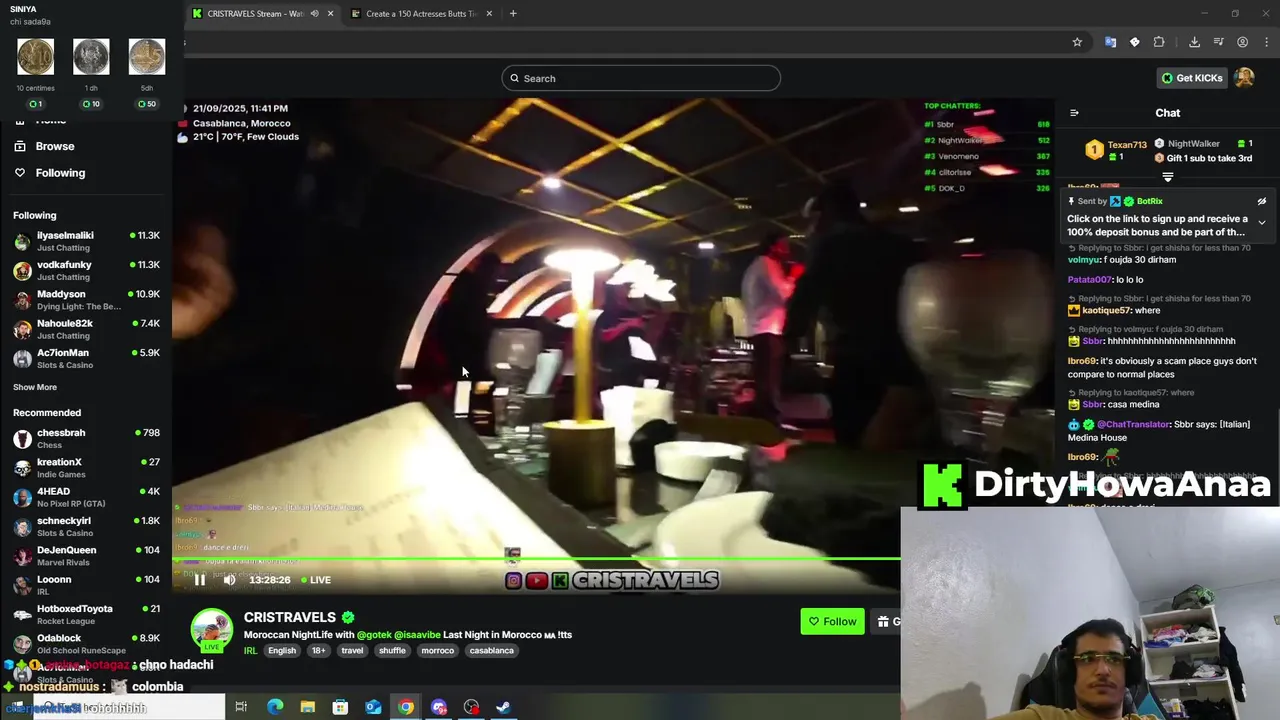Open Texan713 top gifter profile
Image resolution: width=1280 pixels, height=720 pixels.
[1127, 145]
